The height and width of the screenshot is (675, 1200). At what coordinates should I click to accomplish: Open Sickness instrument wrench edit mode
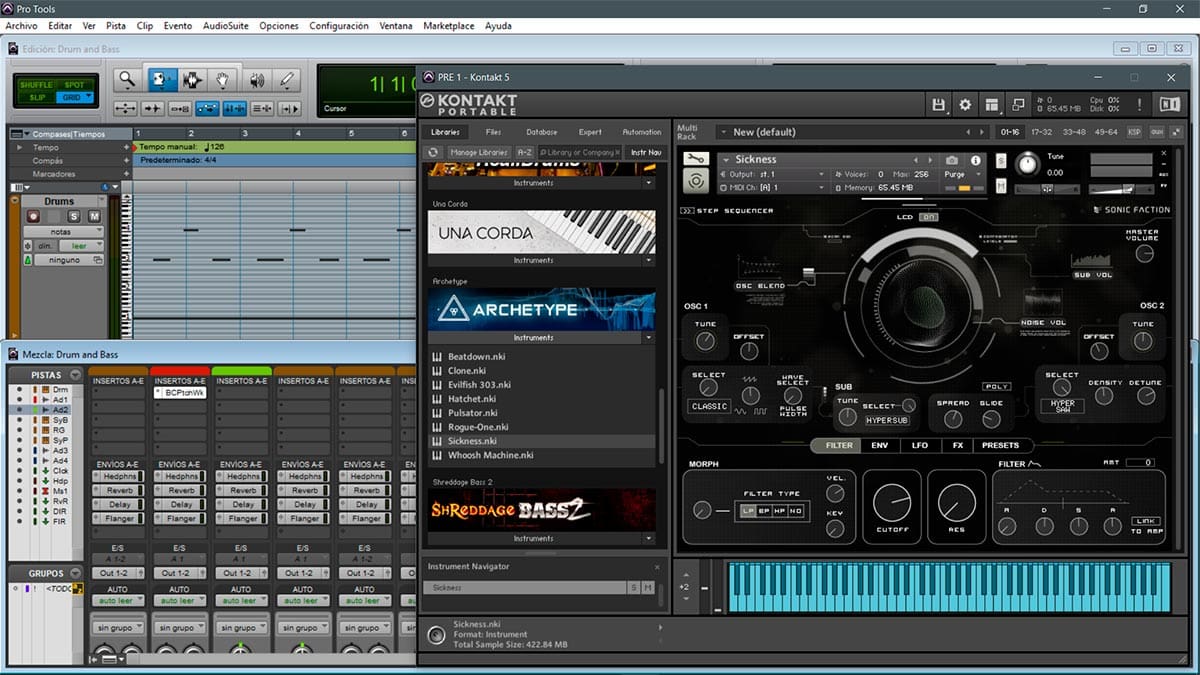696,159
